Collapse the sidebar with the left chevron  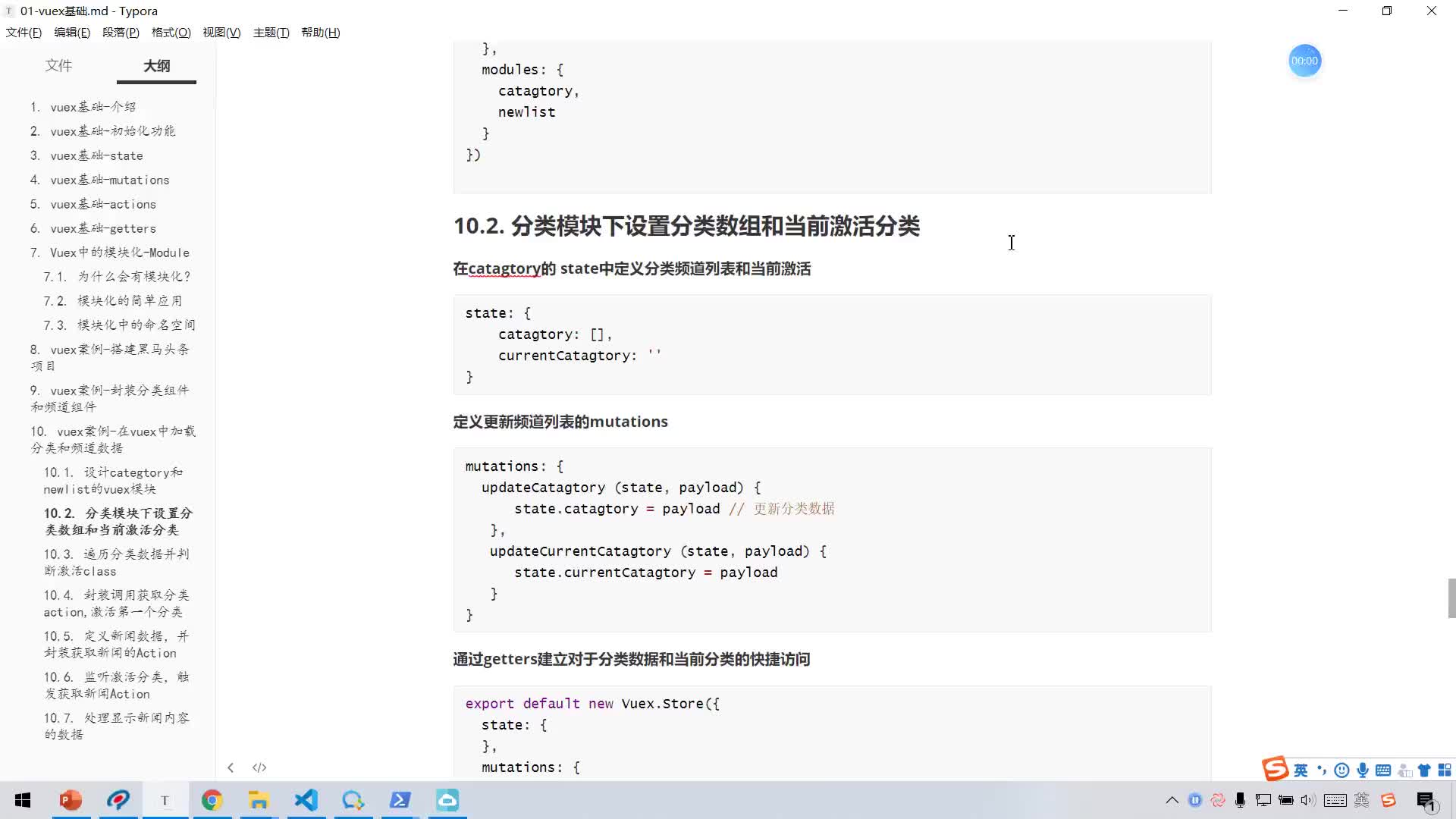click(x=231, y=767)
